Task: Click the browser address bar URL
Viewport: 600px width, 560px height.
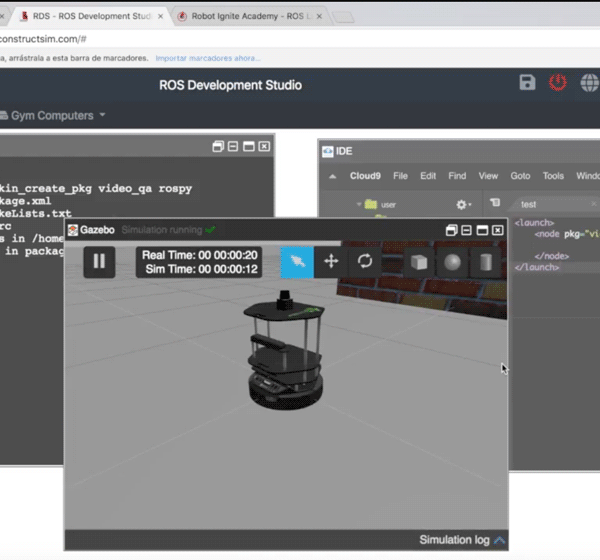Action: point(43,39)
